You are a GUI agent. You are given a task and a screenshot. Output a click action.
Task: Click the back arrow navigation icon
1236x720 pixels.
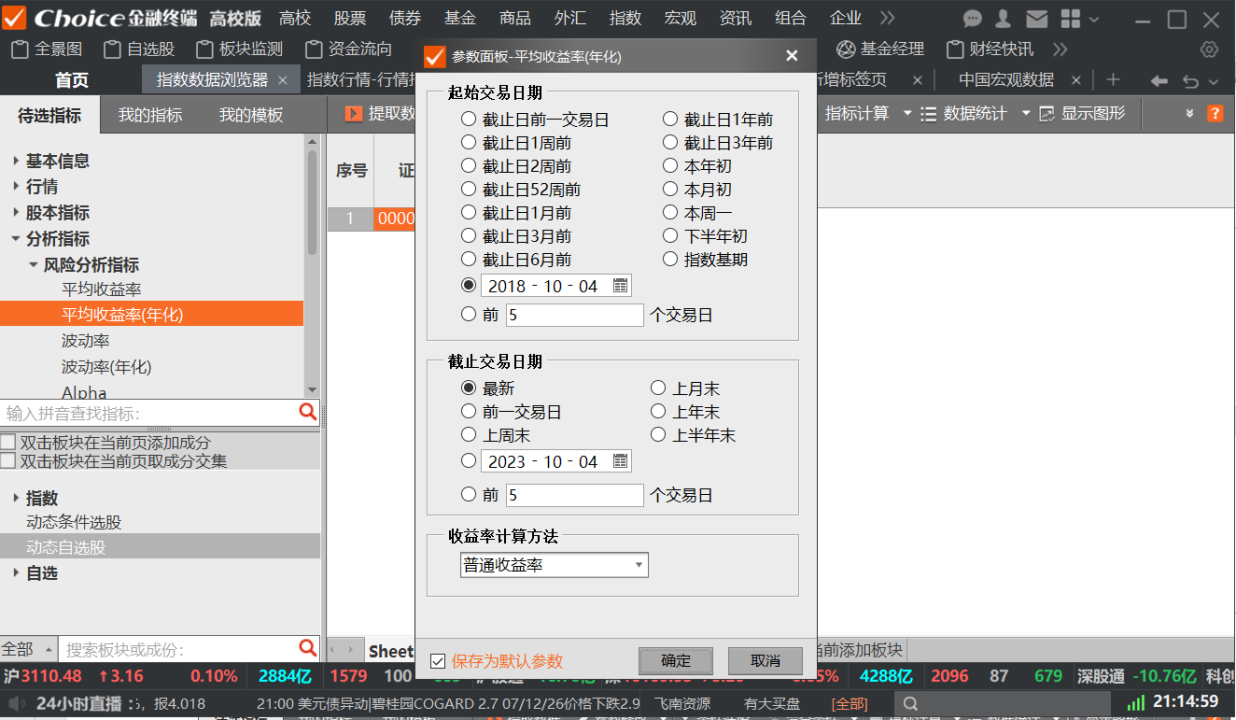[x=1159, y=81]
